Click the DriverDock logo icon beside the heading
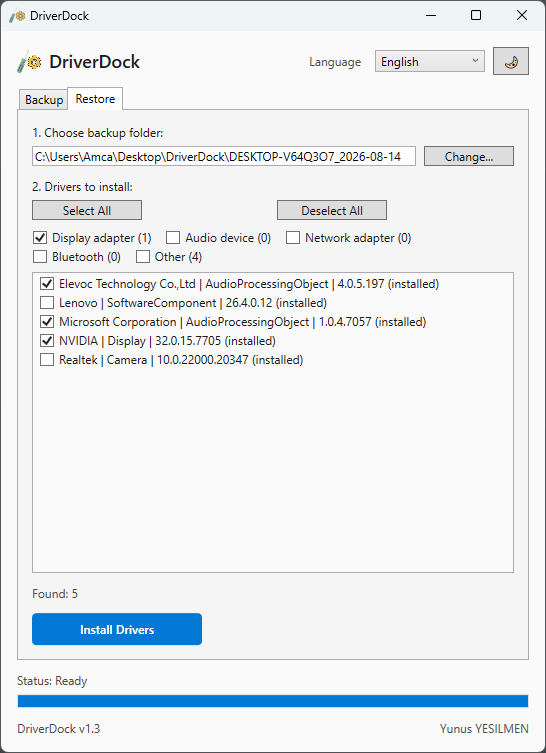The width and height of the screenshot is (546, 753). click(29, 62)
